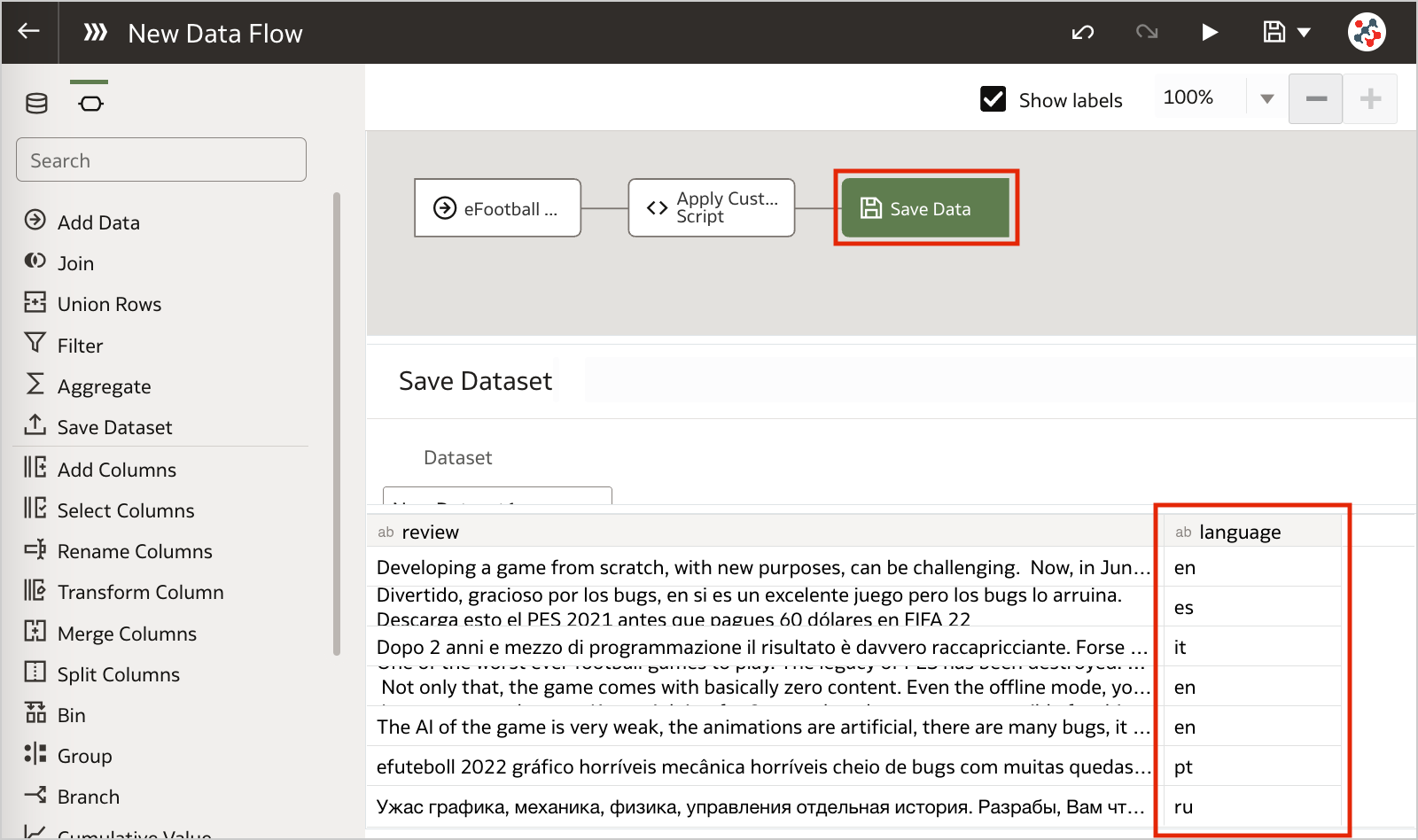Click the 'es' language cell
Image resolution: width=1418 pixels, height=840 pixels.
(x=1252, y=607)
